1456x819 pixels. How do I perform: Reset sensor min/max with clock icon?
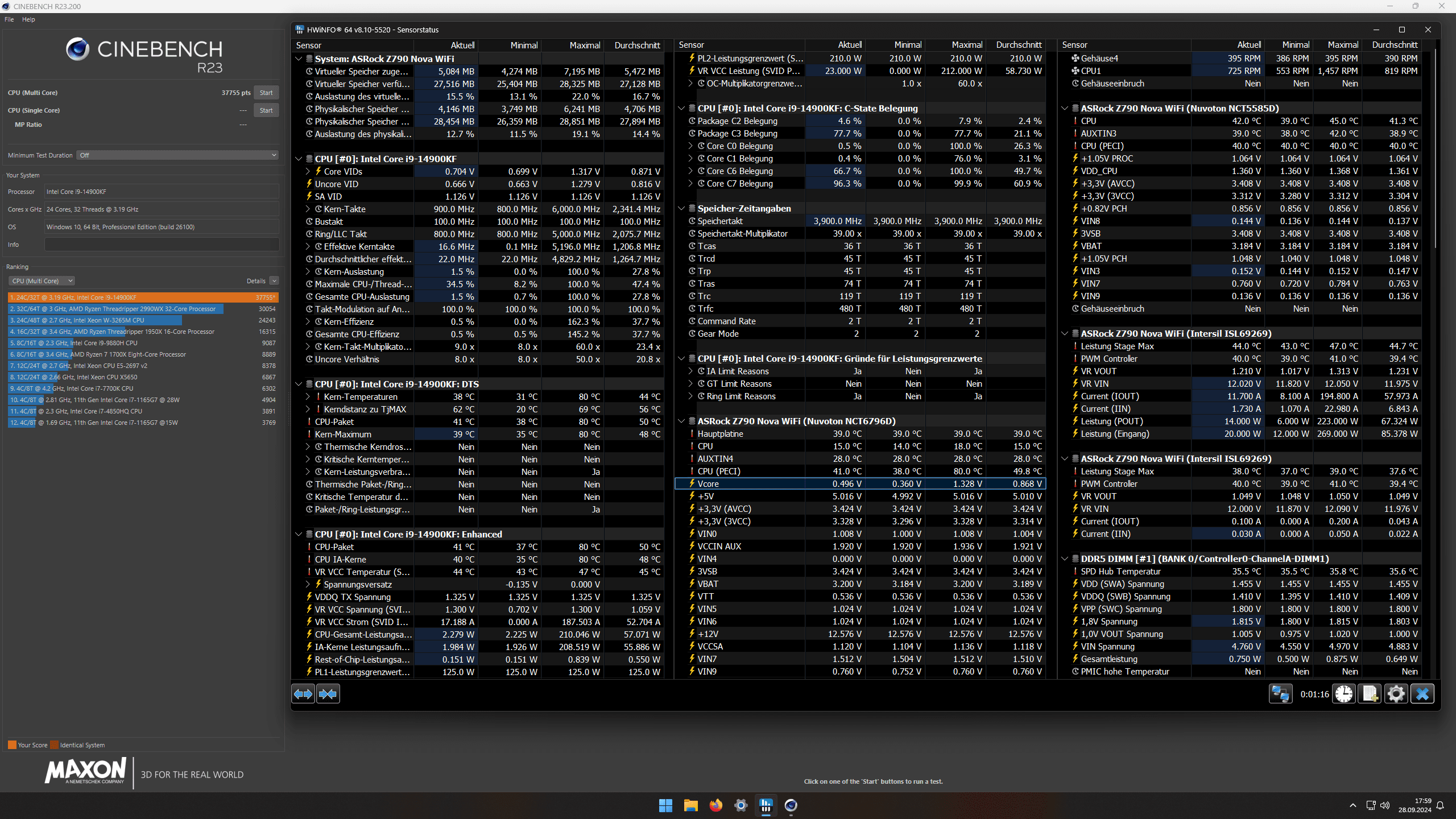1345,694
